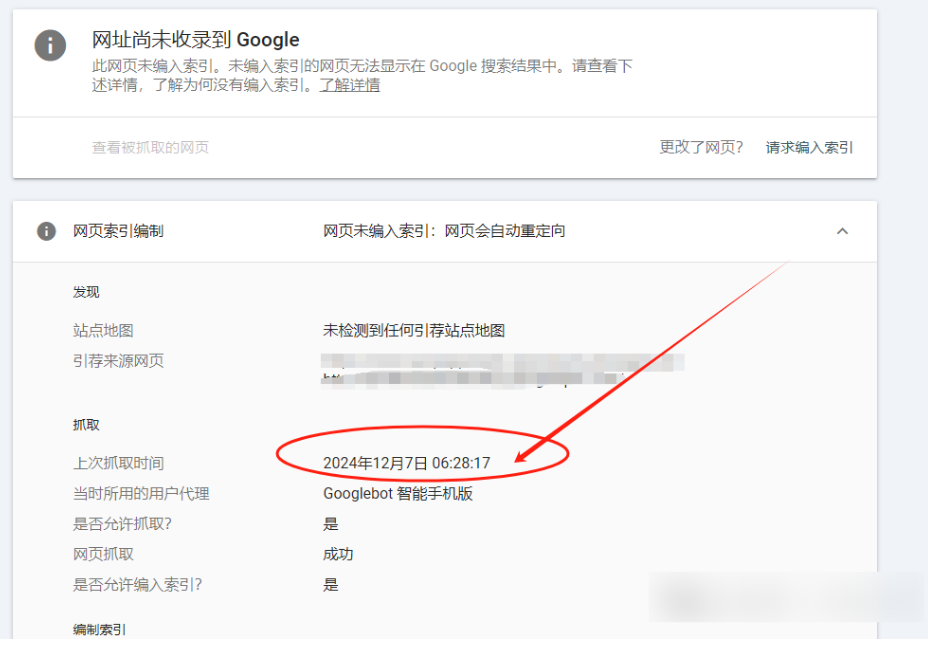Click the info icon beside 网址尚未收录到 Google
Screen dimensions: 928x646
(x=50, y=46)
